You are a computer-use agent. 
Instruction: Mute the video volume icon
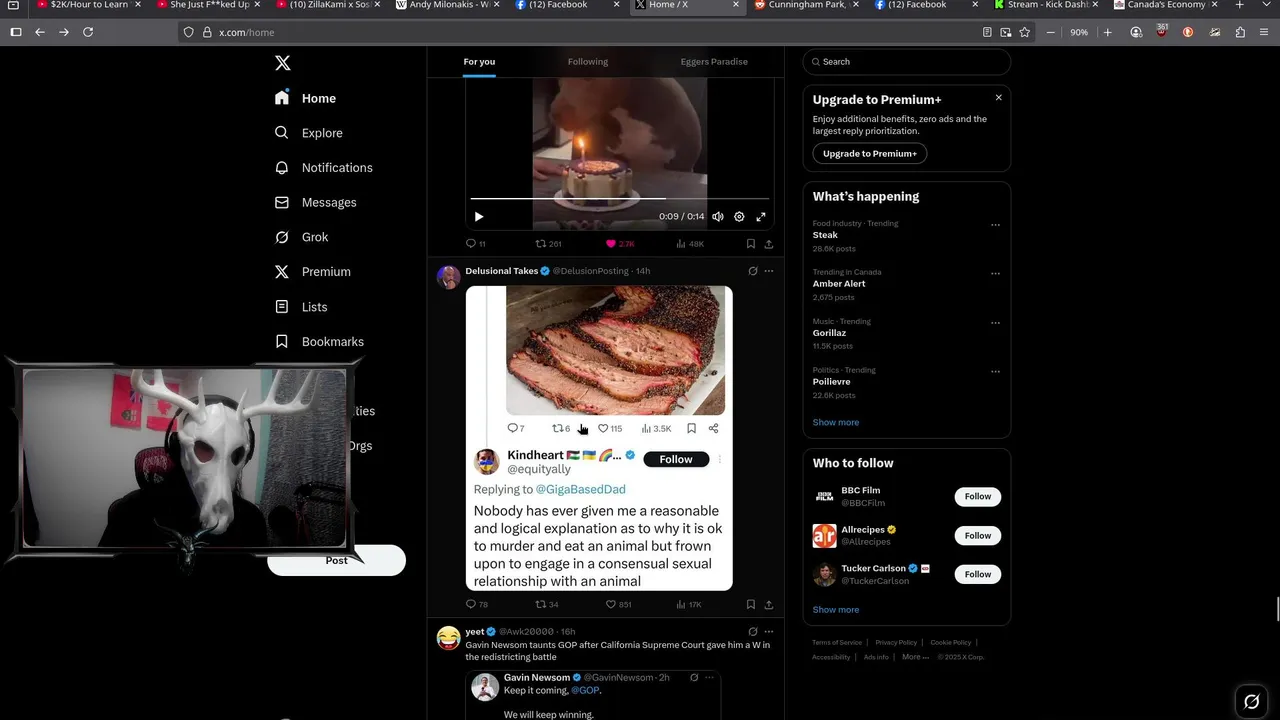point(718,217)
